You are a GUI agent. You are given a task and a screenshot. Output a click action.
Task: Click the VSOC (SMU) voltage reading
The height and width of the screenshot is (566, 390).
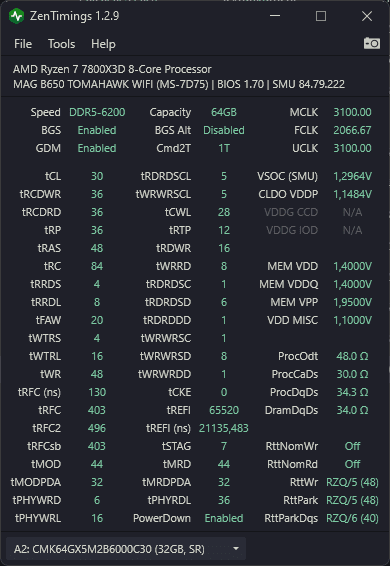tap(352, 176)
